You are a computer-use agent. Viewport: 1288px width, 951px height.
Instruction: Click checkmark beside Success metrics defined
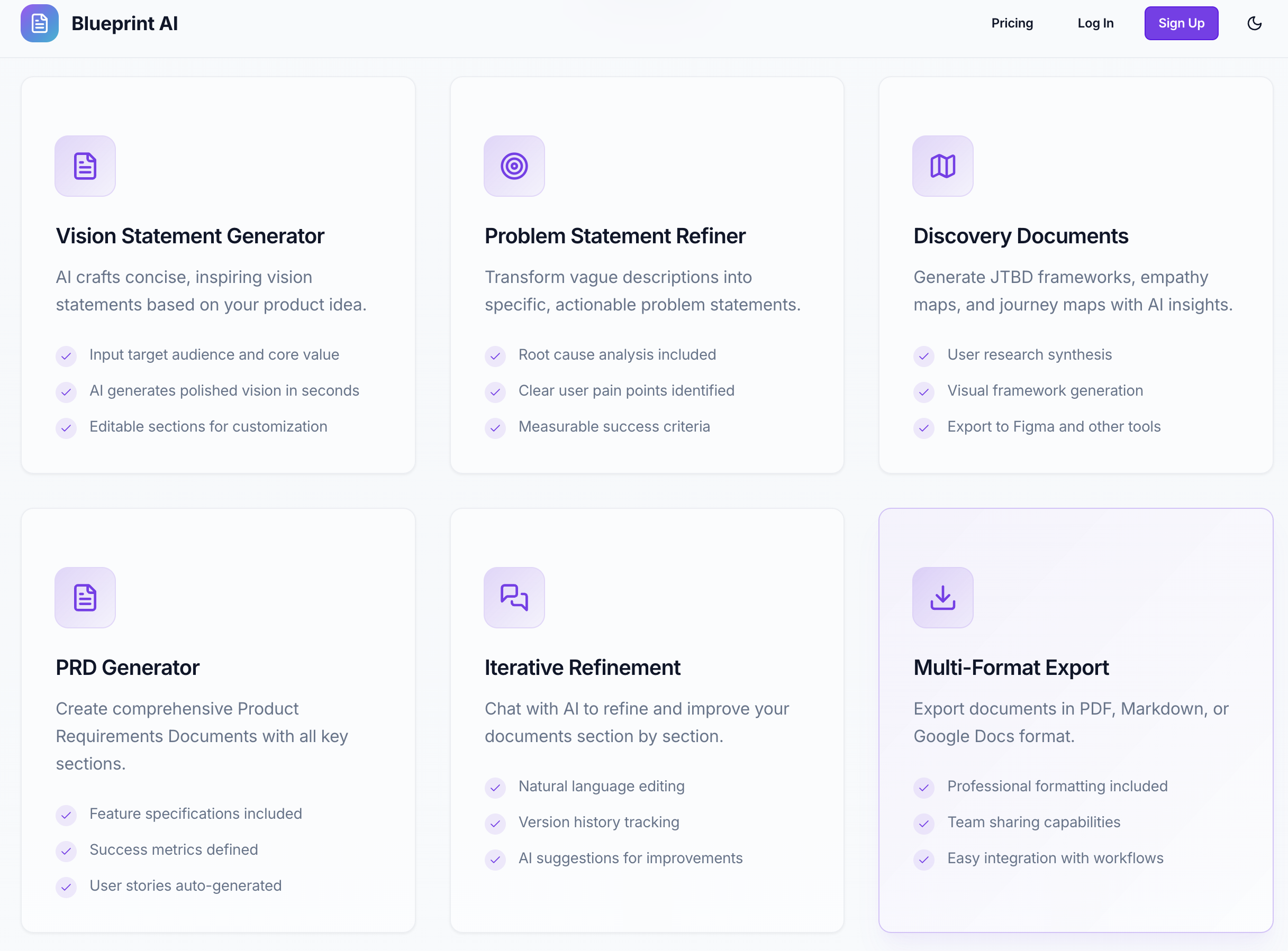pyautogui.click(x=66, y=852)
